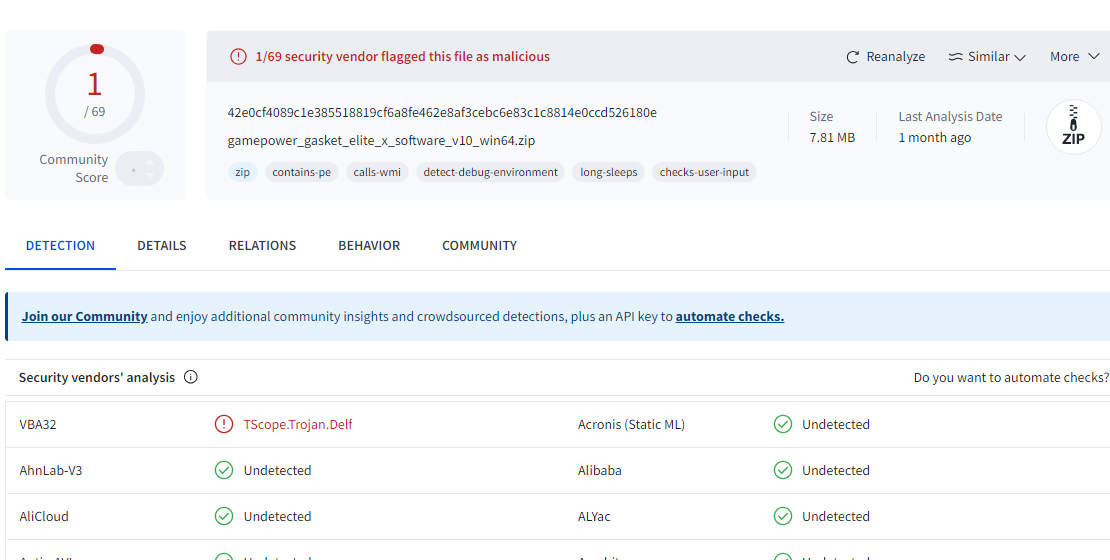Click the red alert icon in the malicious banner
The width and height of the screenshot is (1110, 560).
coord(238,57)
